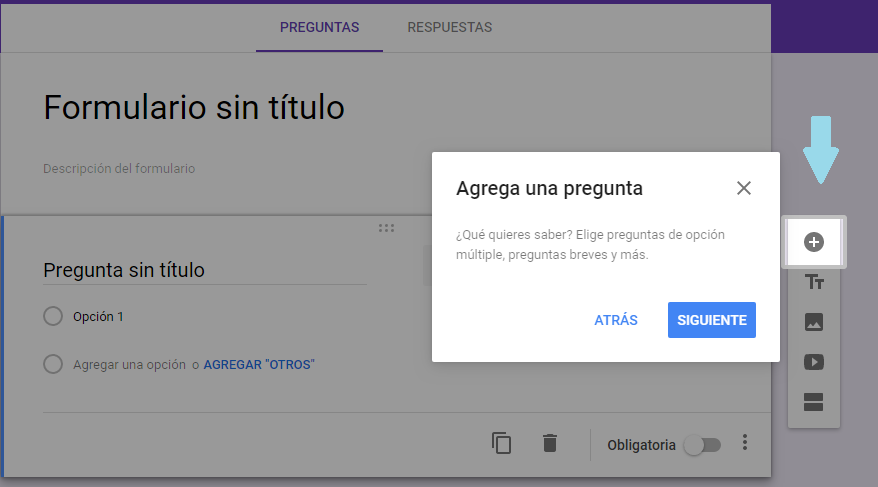Add a video from sidebar
The width and height of the screenshot is (878, 487).
tap(814, 362)
